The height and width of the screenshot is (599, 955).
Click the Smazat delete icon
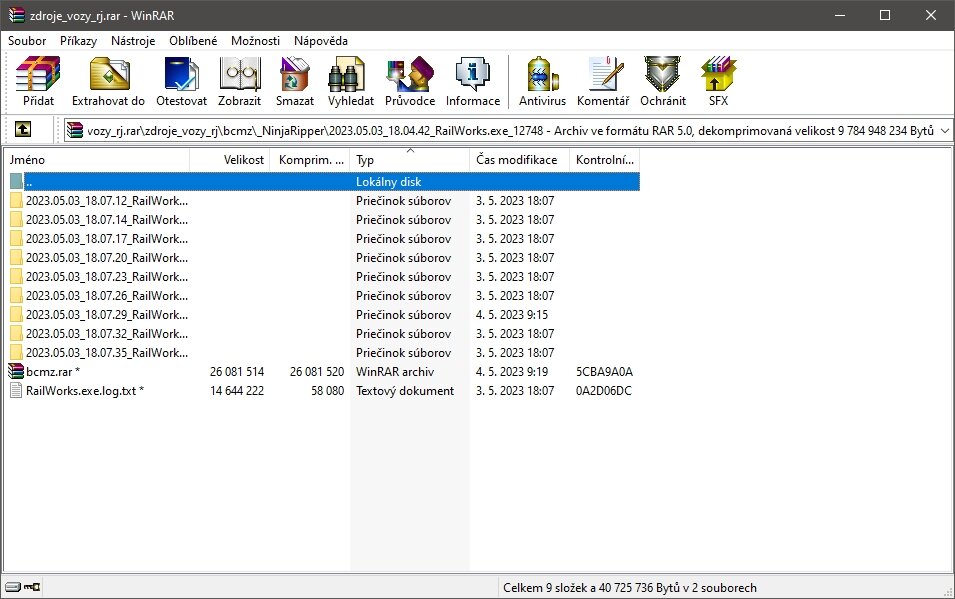coord(295,74)
